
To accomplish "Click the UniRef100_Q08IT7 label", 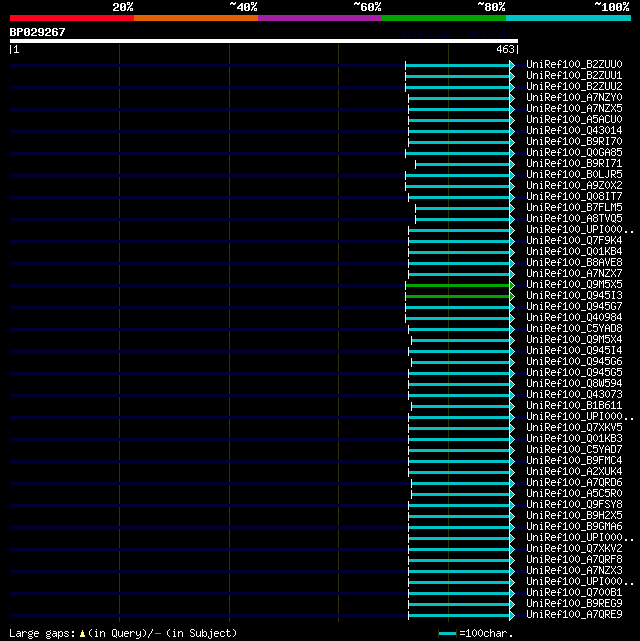I will [x=574, y=197].
